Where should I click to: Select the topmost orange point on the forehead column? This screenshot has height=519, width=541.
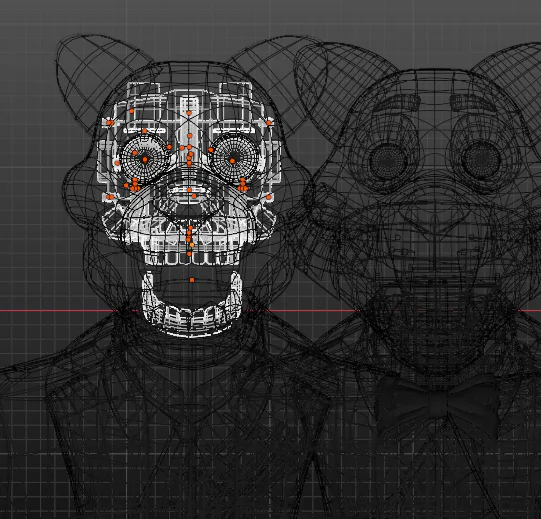coord(189,113)
